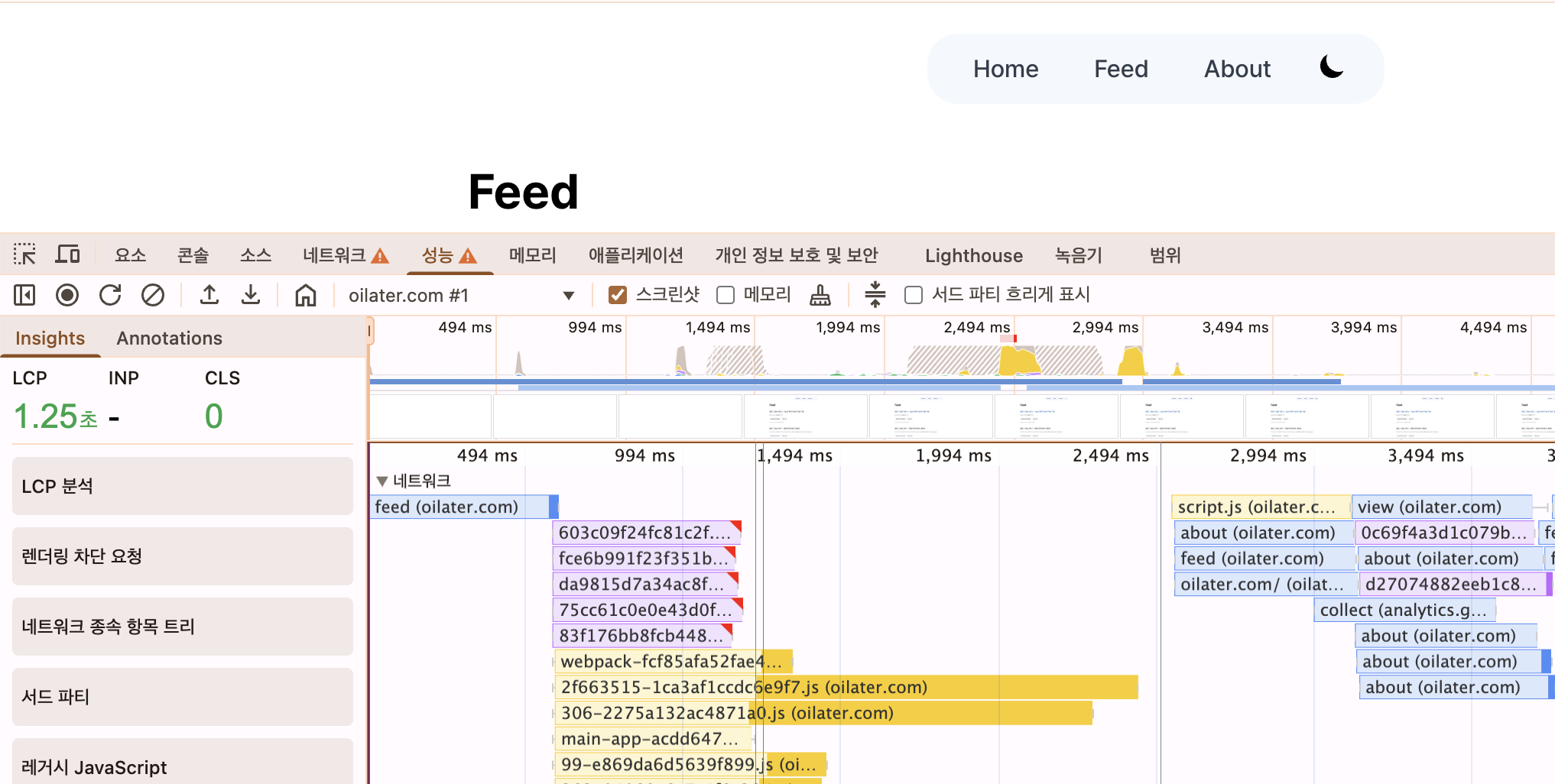Image resolution: width=1555 pixels, height=784 pixels.
Task: Click the LCP 1.25초 metric value
Action: click(x=56, y=416)
